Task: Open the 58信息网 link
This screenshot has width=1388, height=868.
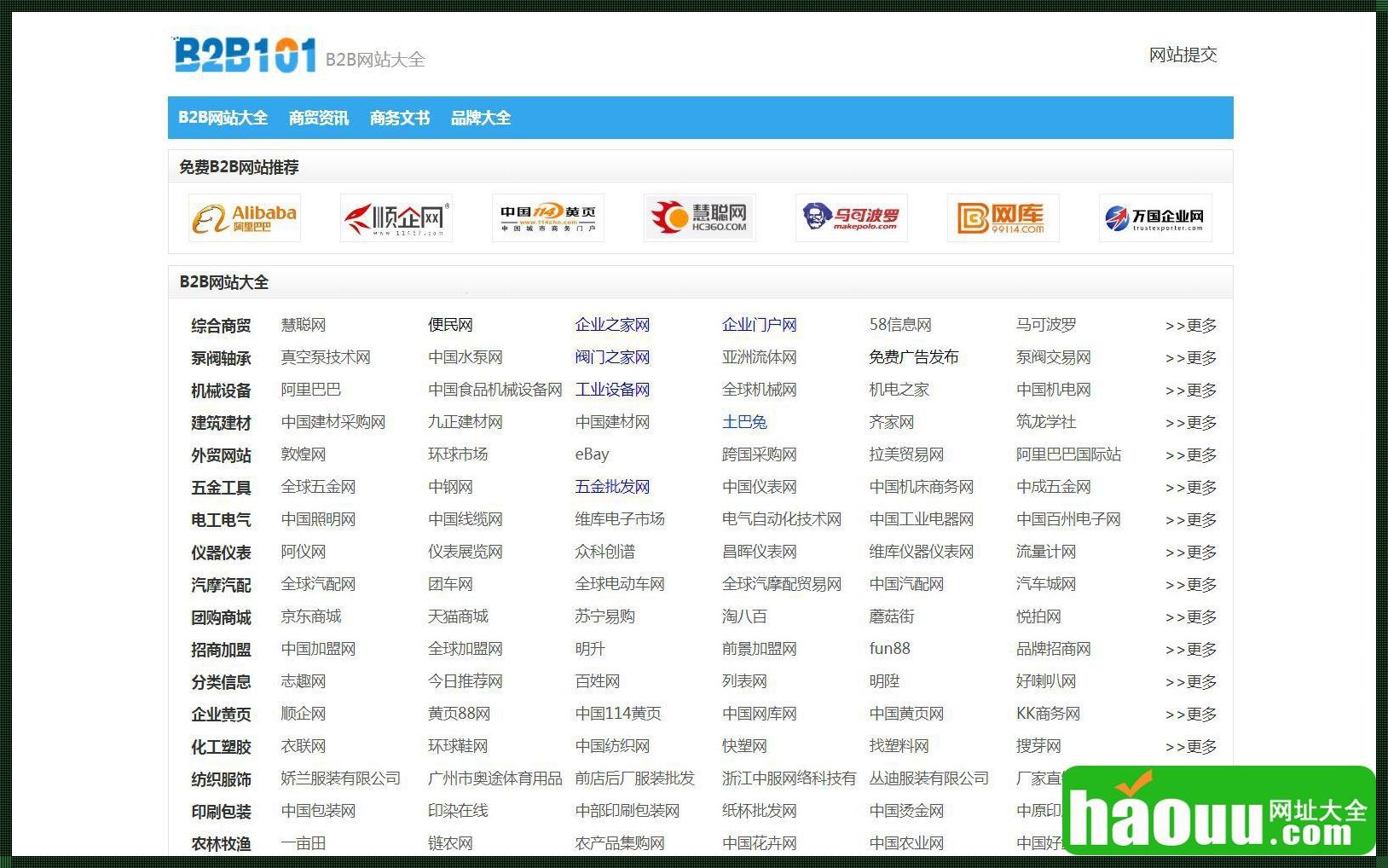Action: coord(900,325)
